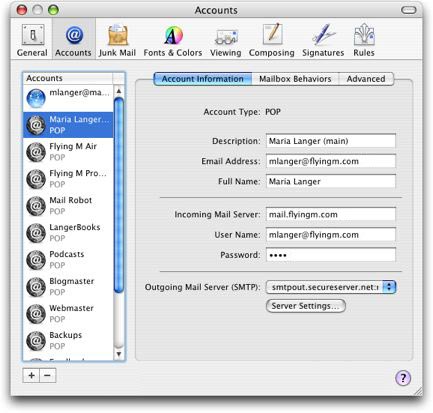Click into the Email Address field
This screenshot has width=433, height=413.
point(331,161)
